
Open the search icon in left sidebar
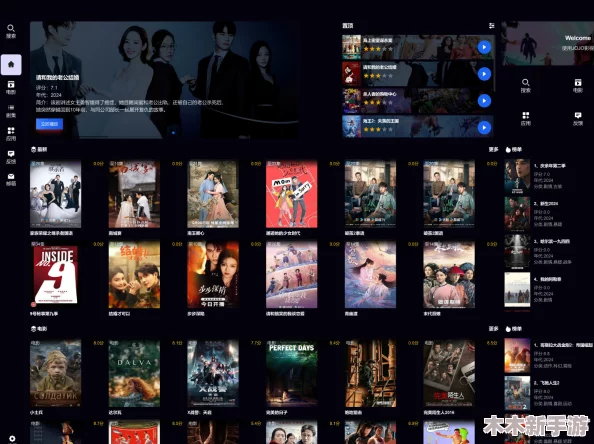coord(11,31)
